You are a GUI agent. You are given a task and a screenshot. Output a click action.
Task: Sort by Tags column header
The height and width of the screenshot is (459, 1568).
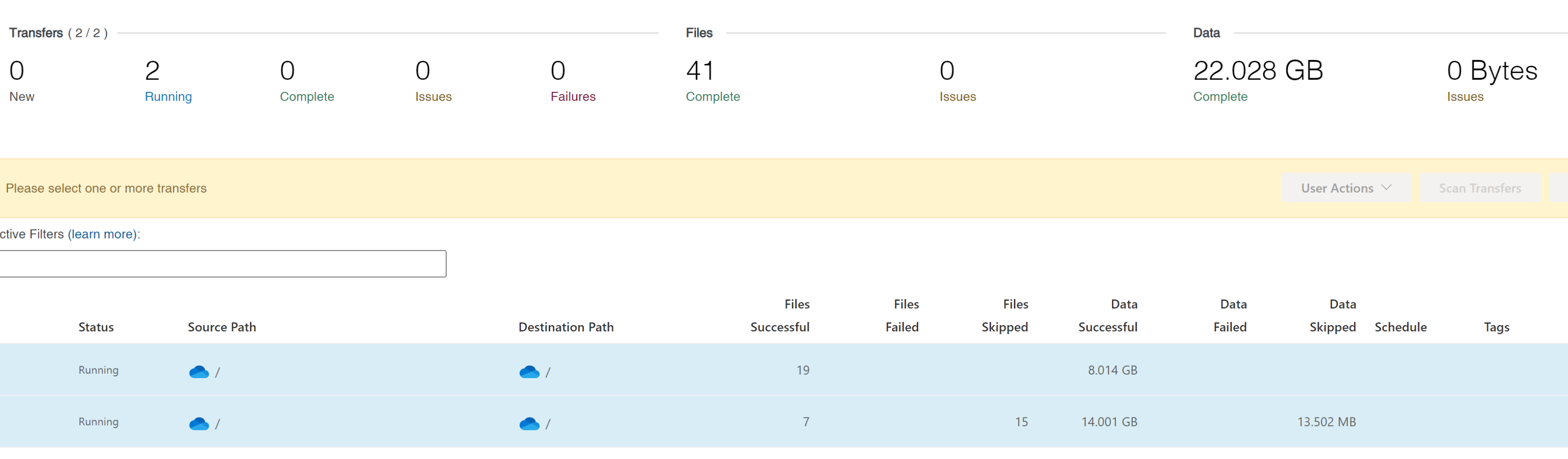coord(1496,327)
